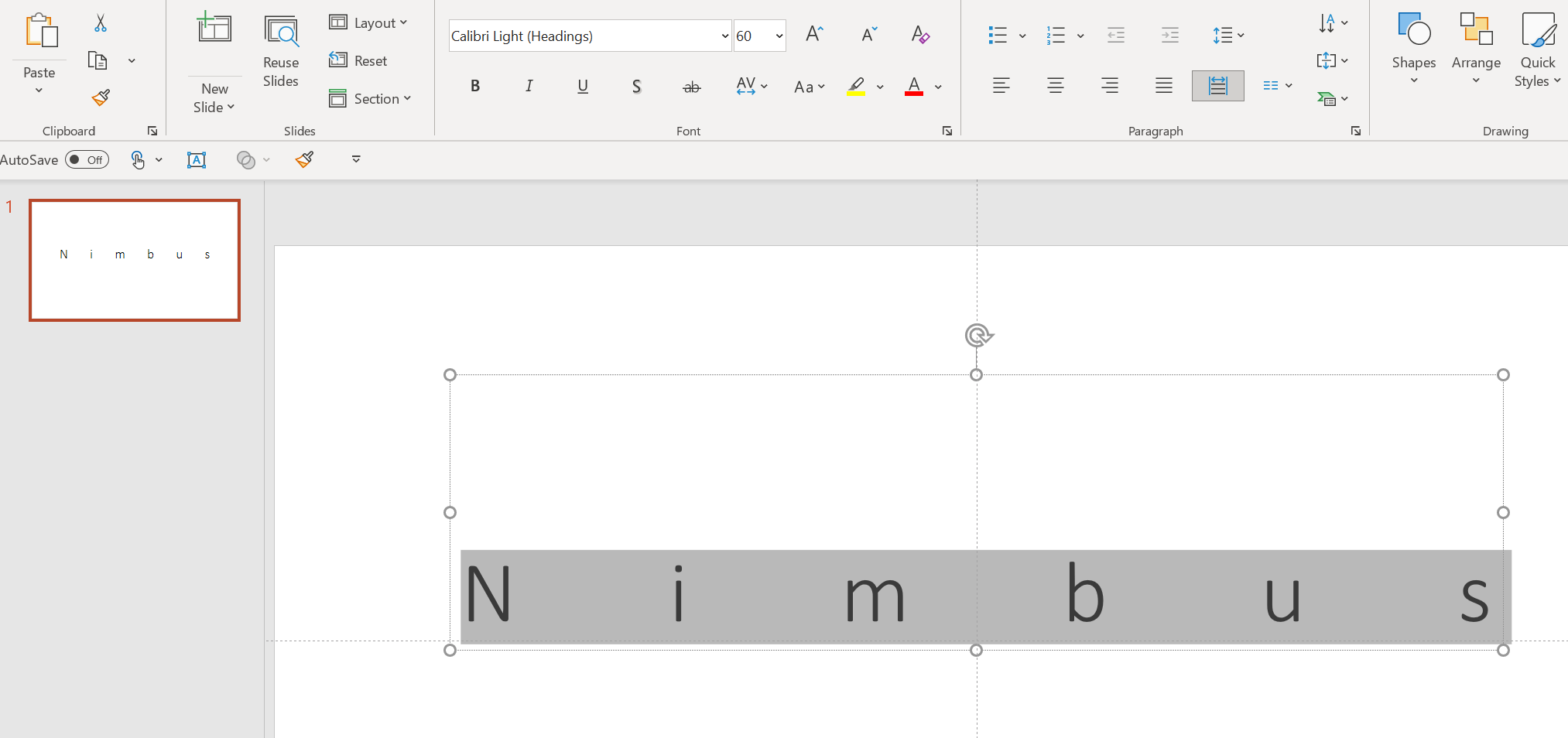Select Format Painter in Clipboard group

tap(101, 97)
